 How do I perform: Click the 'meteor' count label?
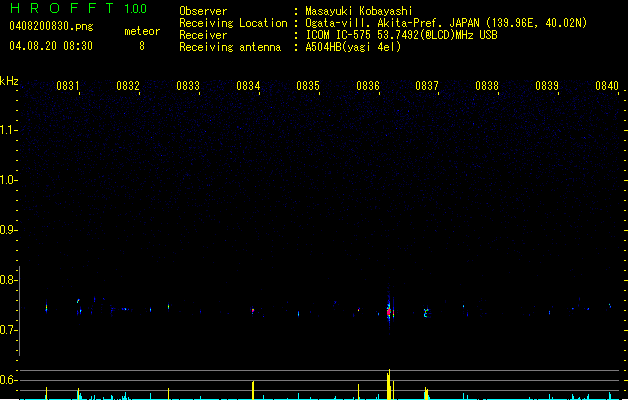(x=142, y=31)
